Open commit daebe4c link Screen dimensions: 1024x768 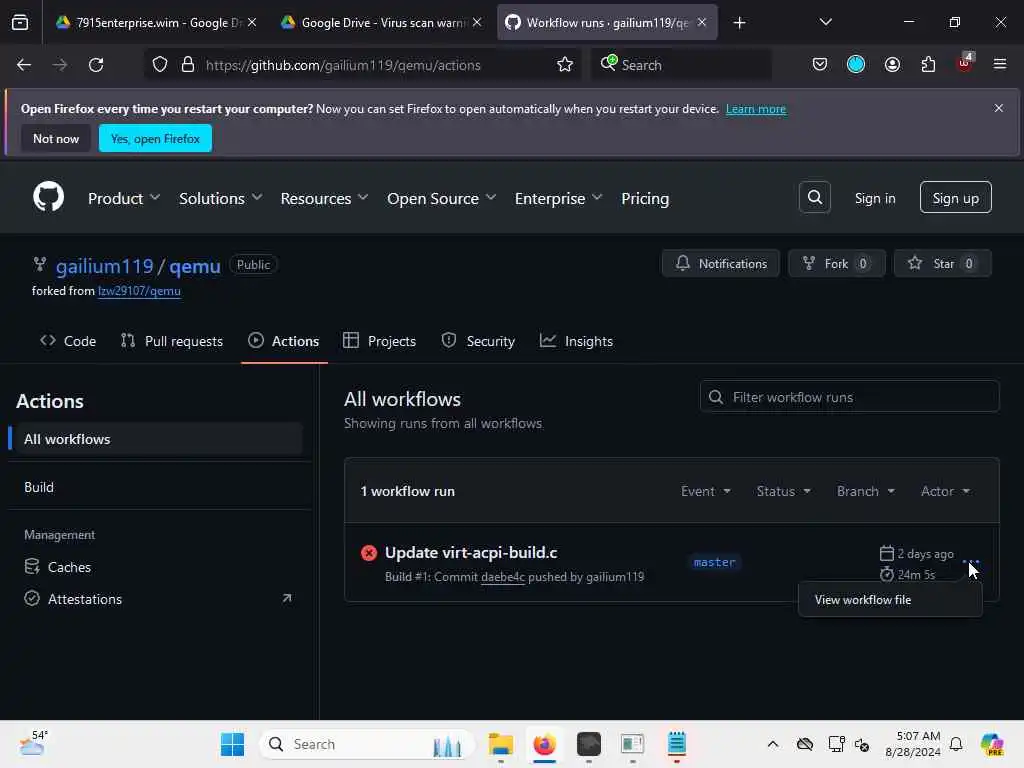[x=503, y=577]
